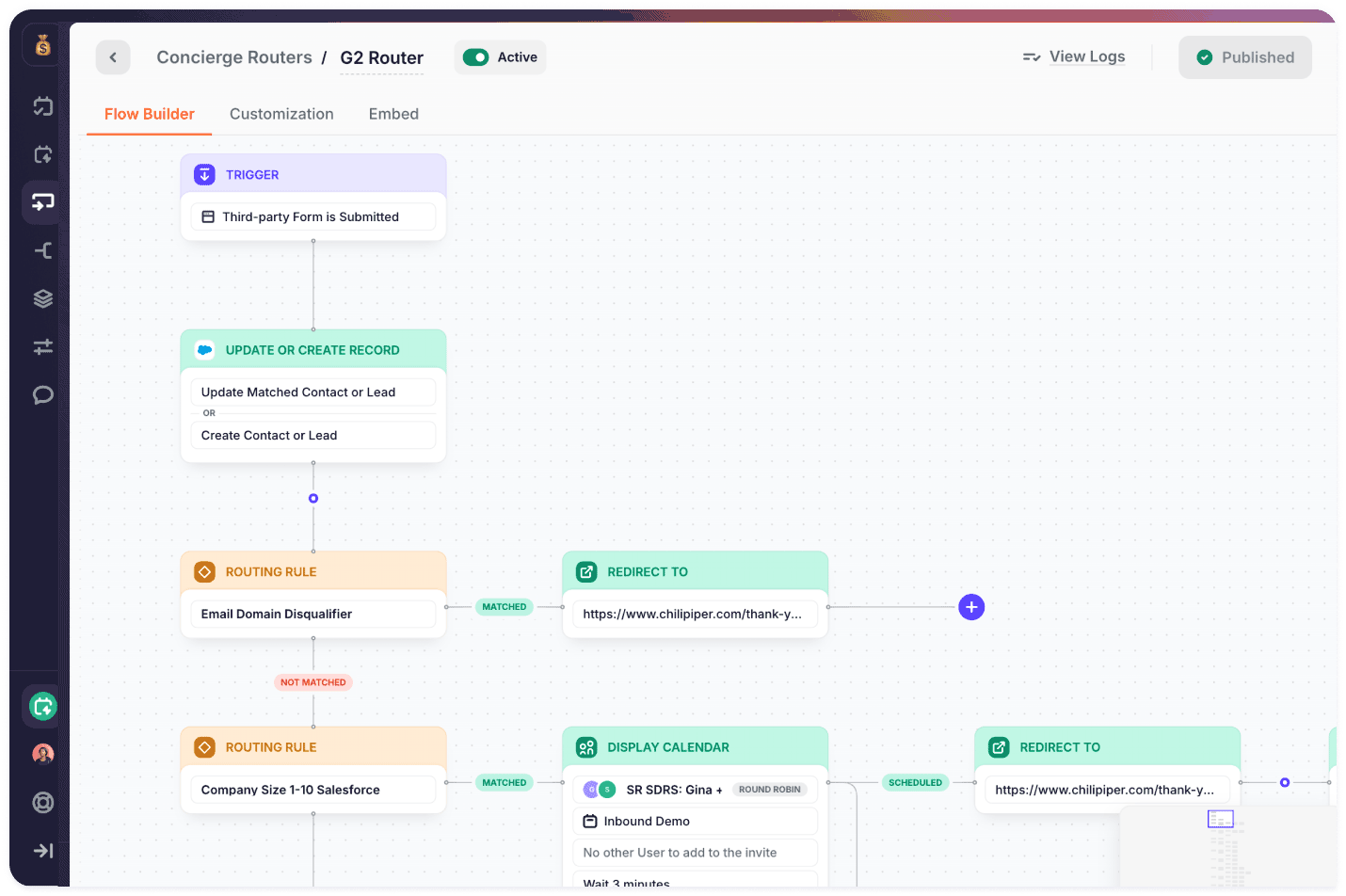The image size is (1346, 896).
Task: Toggle the Active switch off
Action: (476, 57)
